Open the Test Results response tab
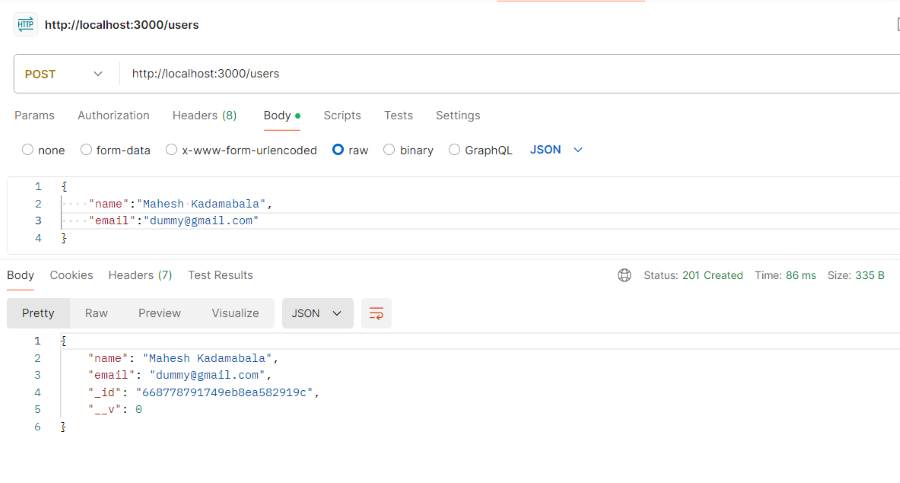The image size is (900, 483). tap(220, 275)
